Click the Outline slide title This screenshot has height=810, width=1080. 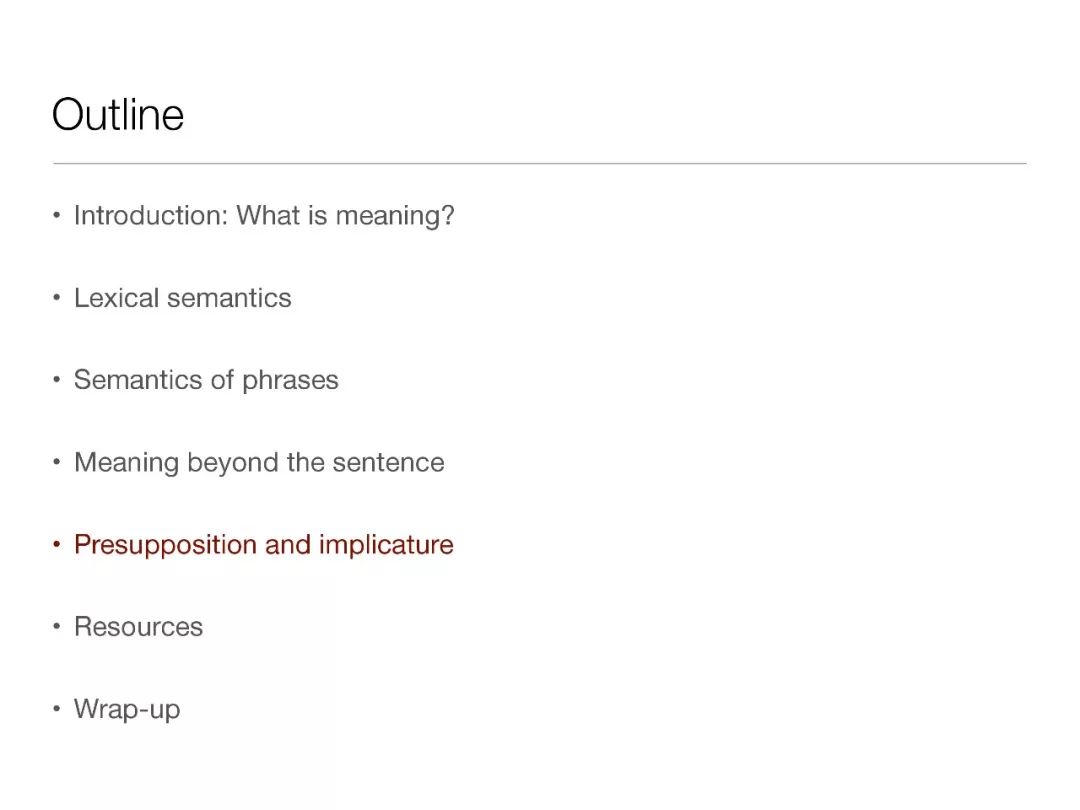click(x=118, y=114)
